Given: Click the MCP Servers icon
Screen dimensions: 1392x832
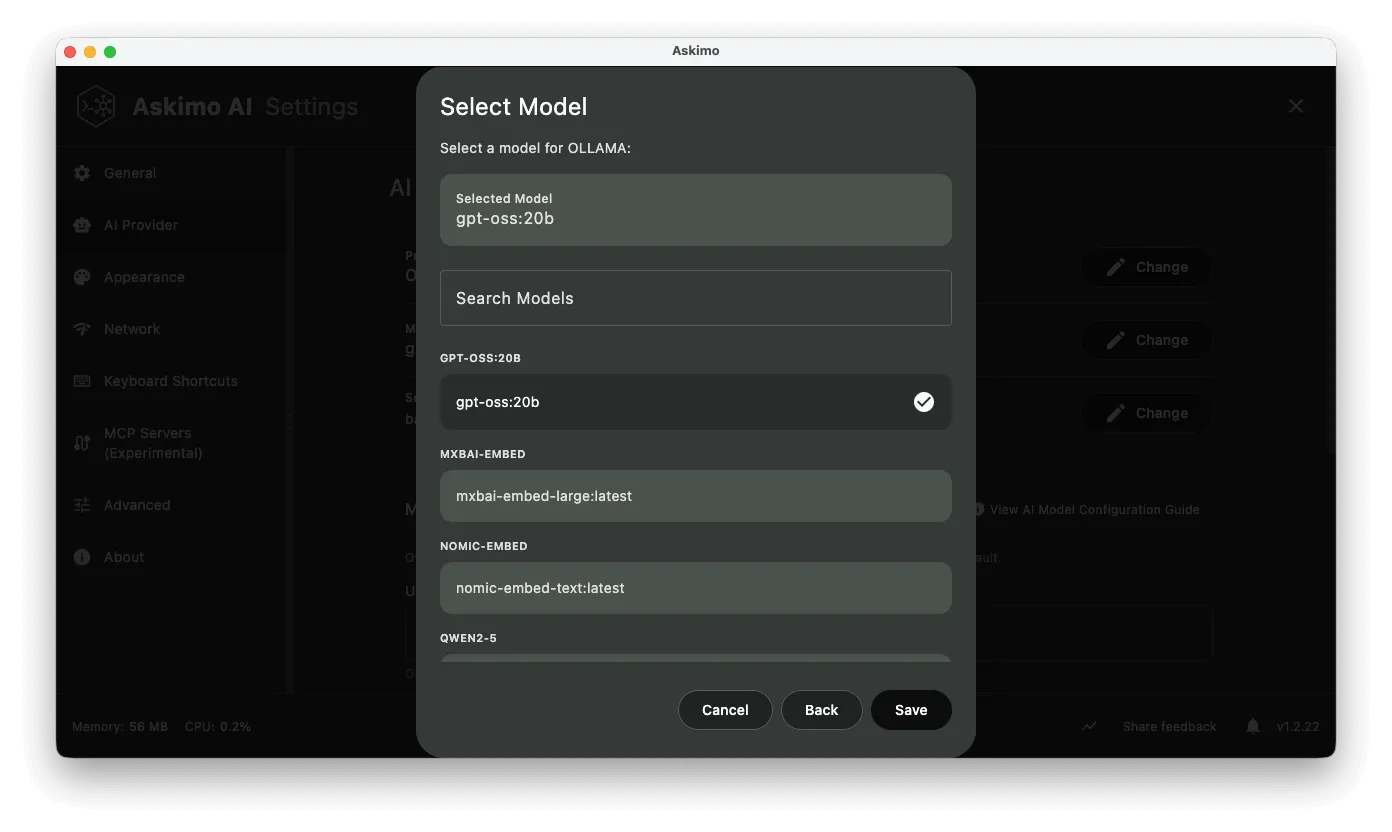Looking at the screenshot, I should 82,443.
